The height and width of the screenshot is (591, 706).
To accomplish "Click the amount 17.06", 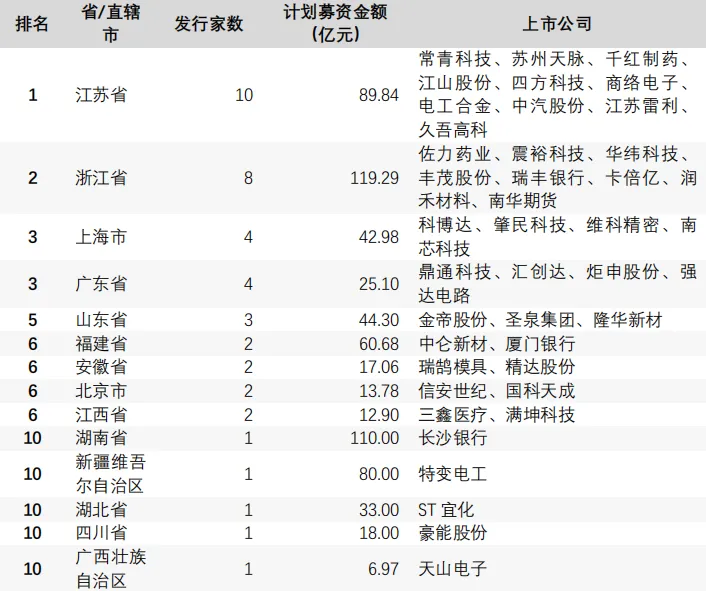I will tap(379, 367).
